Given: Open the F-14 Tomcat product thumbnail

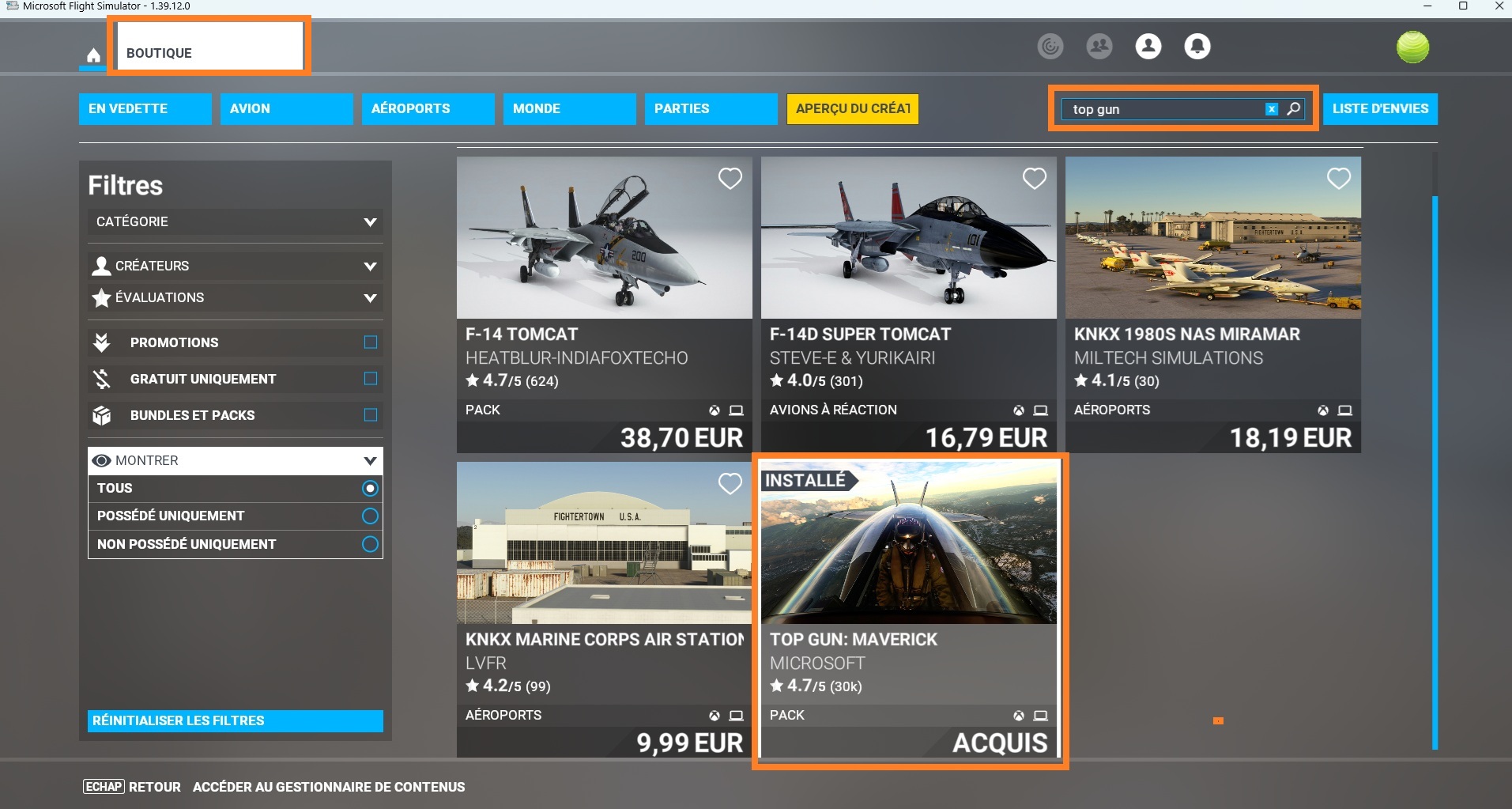Looking at the screenshot, I should [605, 237].
